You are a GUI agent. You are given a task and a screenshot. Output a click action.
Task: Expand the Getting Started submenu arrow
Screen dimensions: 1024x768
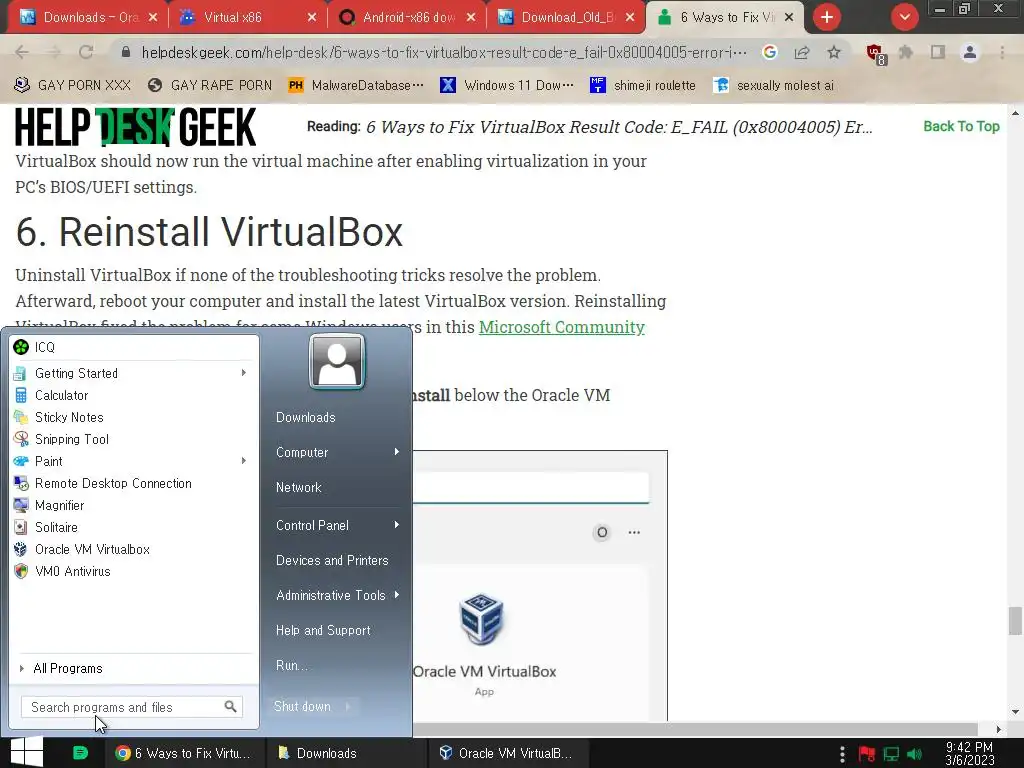[x=244, y=373]
